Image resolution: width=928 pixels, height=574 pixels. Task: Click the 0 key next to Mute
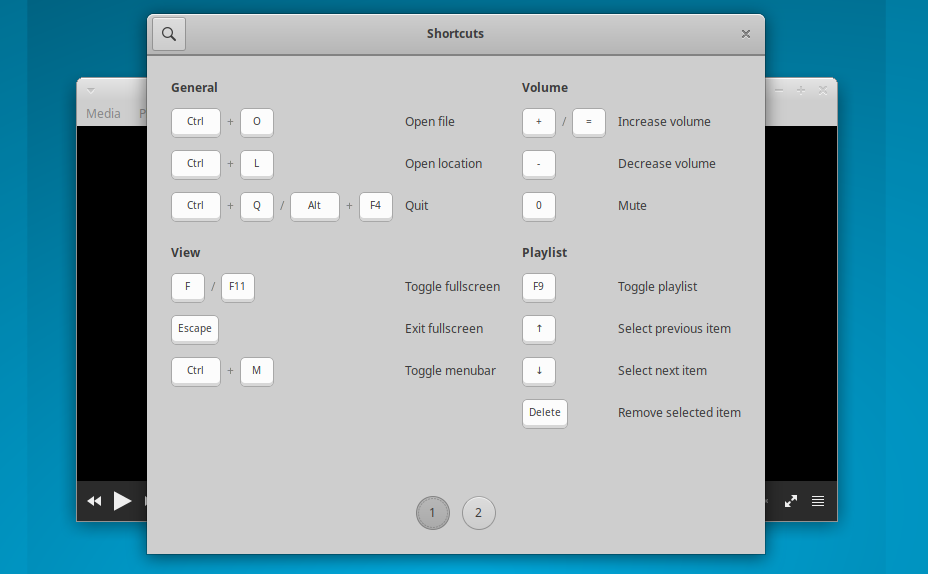(539, 206)
